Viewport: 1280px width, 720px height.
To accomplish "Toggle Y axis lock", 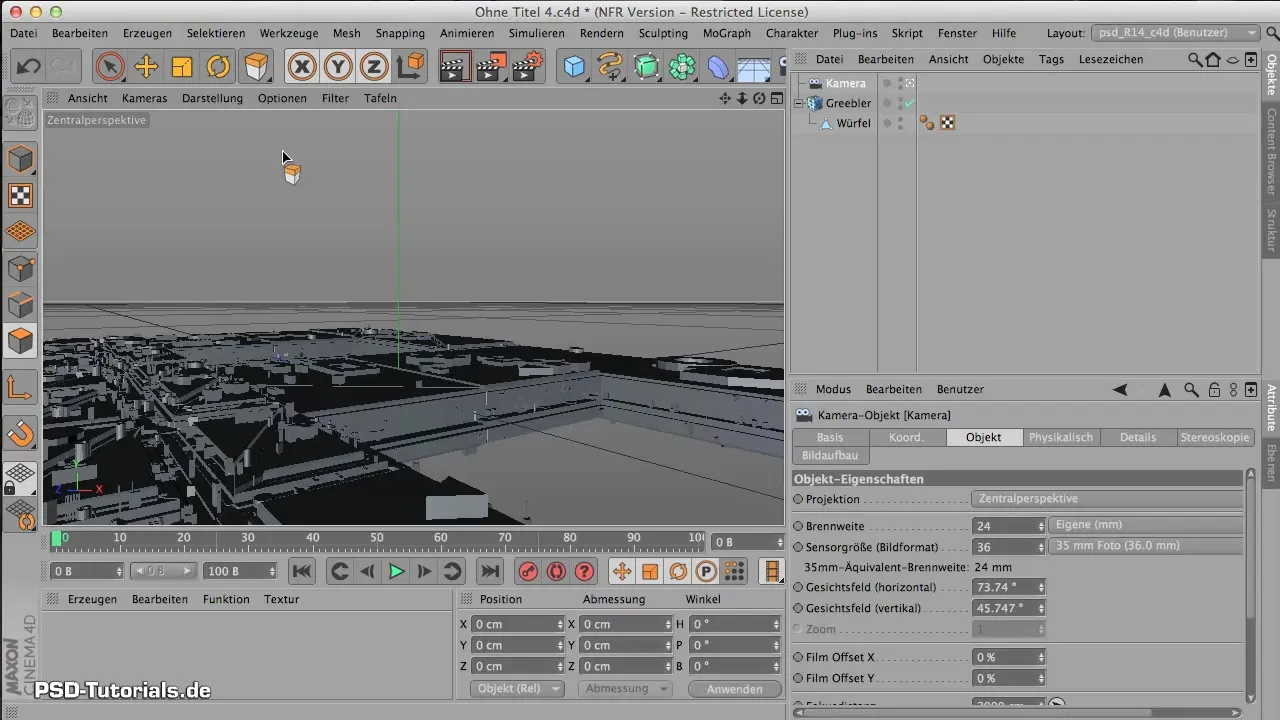I will coord(338,67).
